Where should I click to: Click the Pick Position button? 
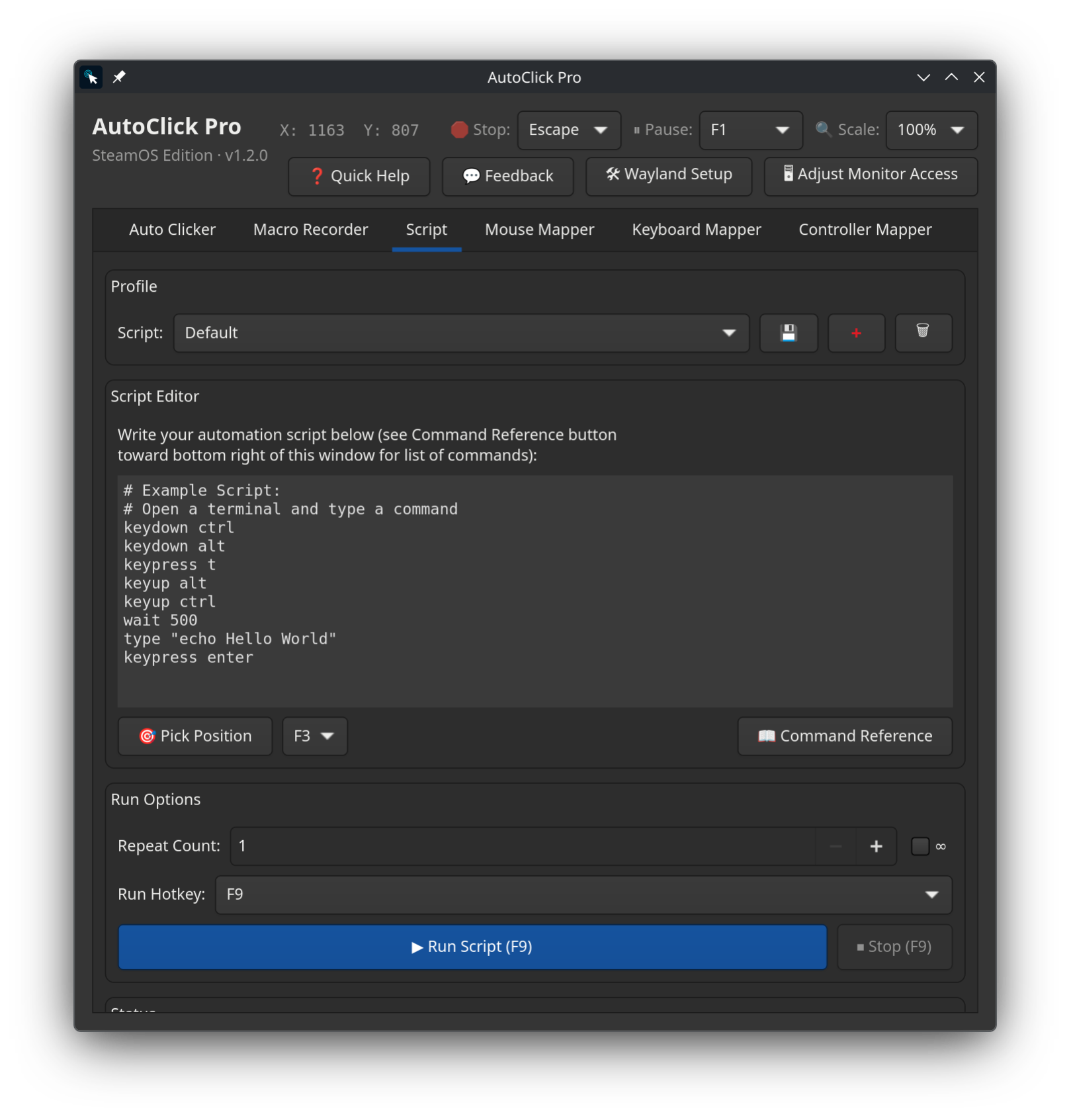coord(195,736)
